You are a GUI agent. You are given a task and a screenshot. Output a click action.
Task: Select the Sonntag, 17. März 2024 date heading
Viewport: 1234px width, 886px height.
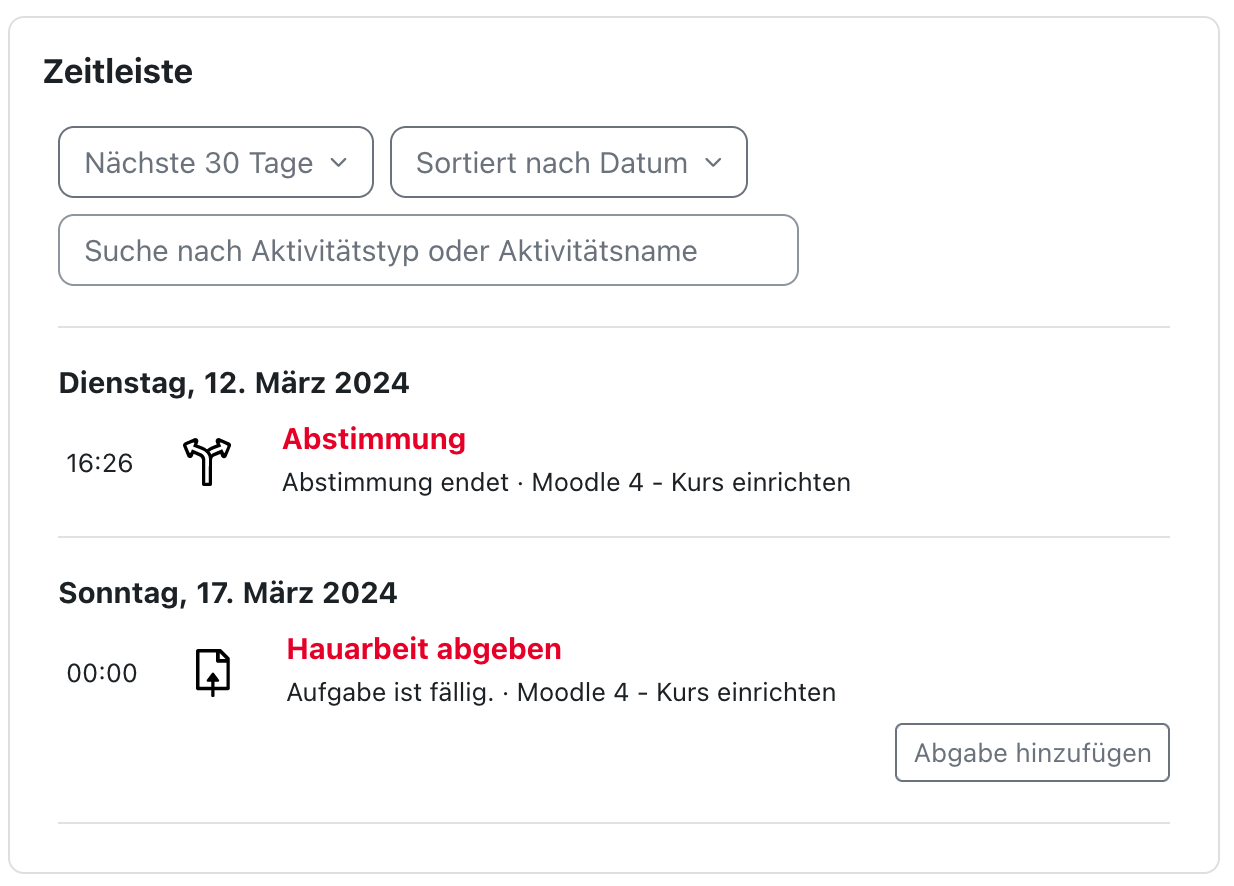(228, 593)
